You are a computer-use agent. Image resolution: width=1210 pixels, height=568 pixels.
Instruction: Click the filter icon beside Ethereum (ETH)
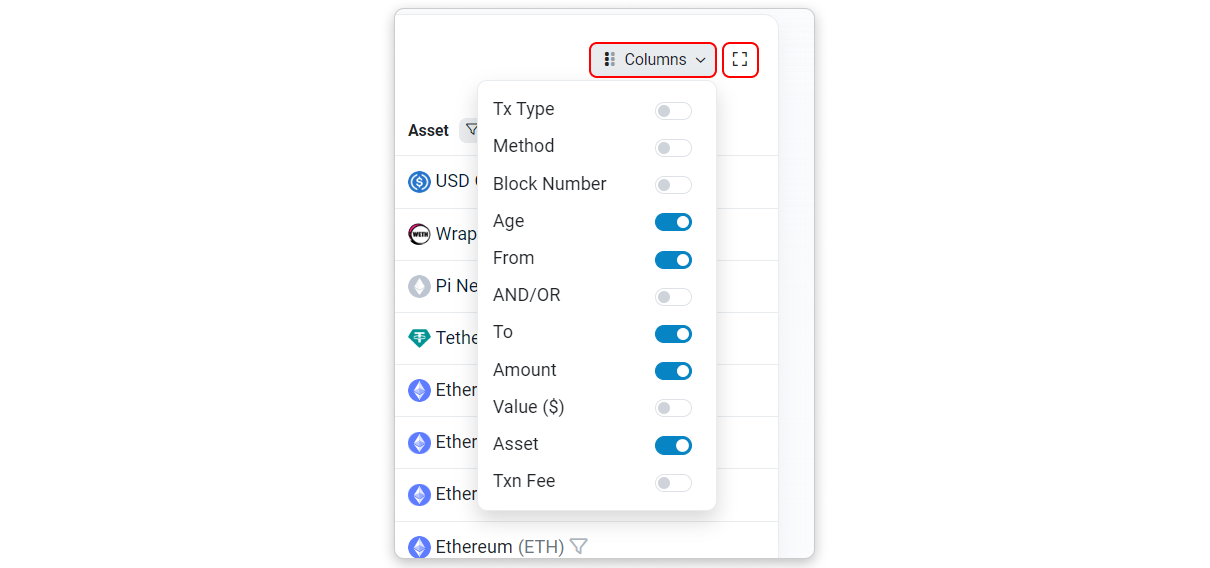578,547
